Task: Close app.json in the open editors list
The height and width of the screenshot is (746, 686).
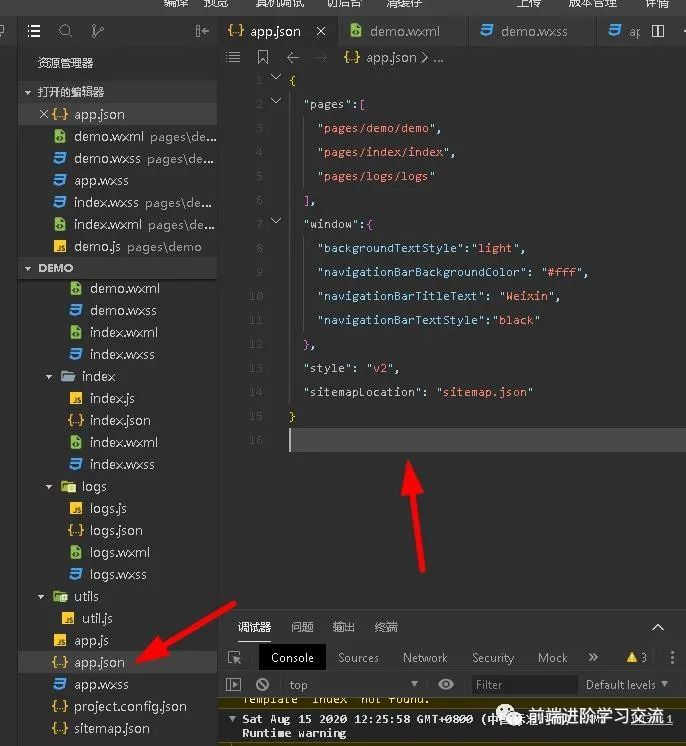Action: pos(43,114)
